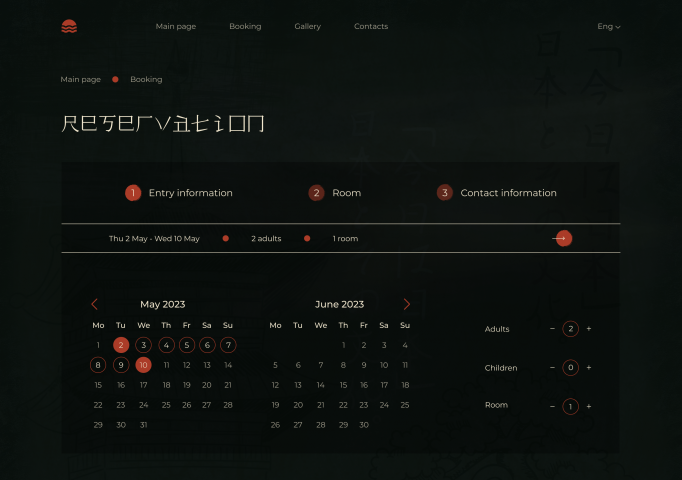
Task: Open Main page in top navigation
Action: pos(176,27)
